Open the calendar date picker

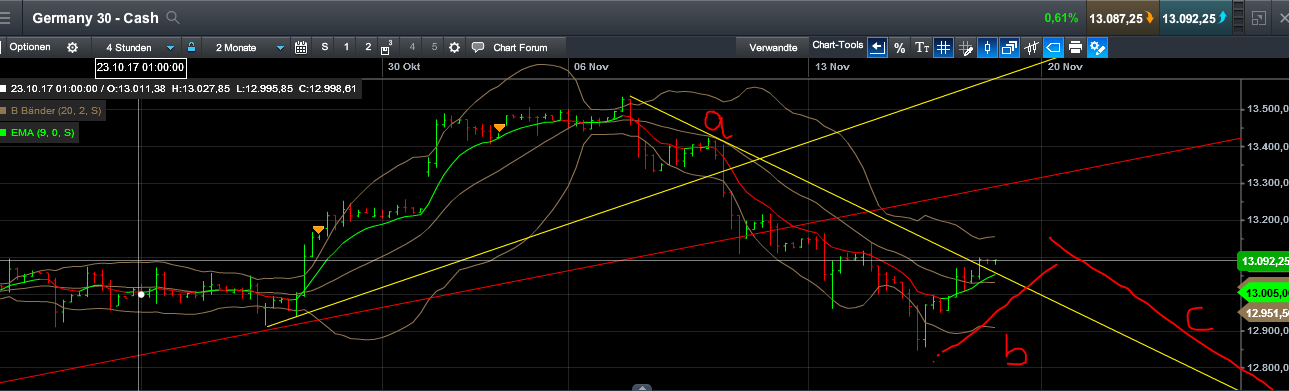coord(301,47)
